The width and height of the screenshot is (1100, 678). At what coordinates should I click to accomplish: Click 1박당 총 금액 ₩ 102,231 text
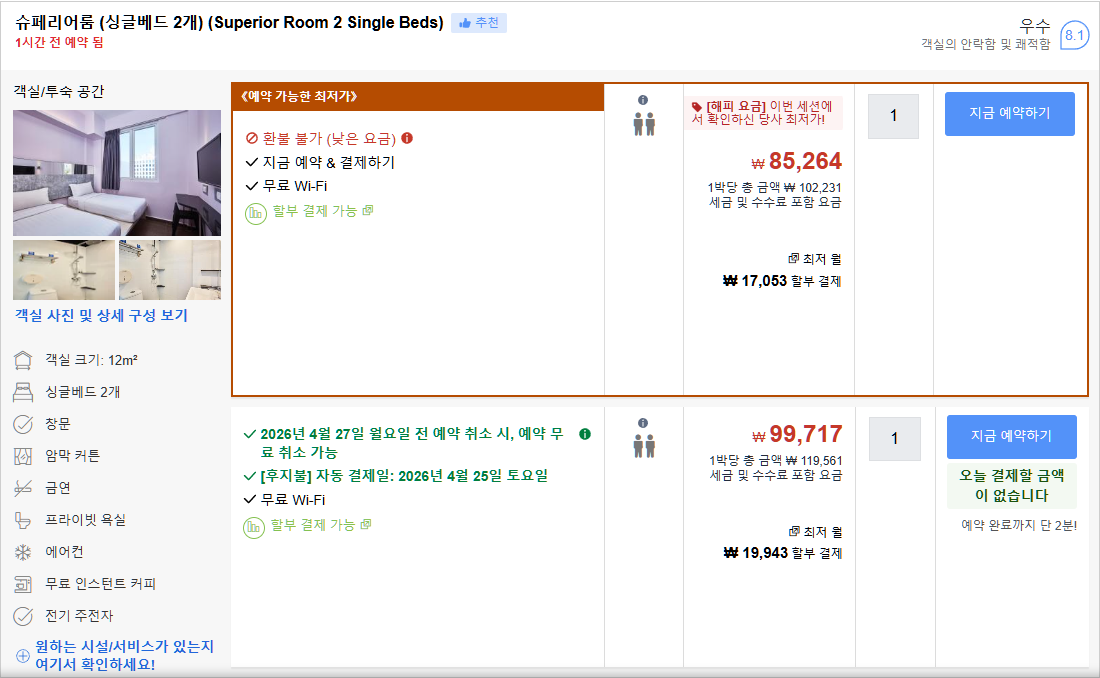click(774, 187)
